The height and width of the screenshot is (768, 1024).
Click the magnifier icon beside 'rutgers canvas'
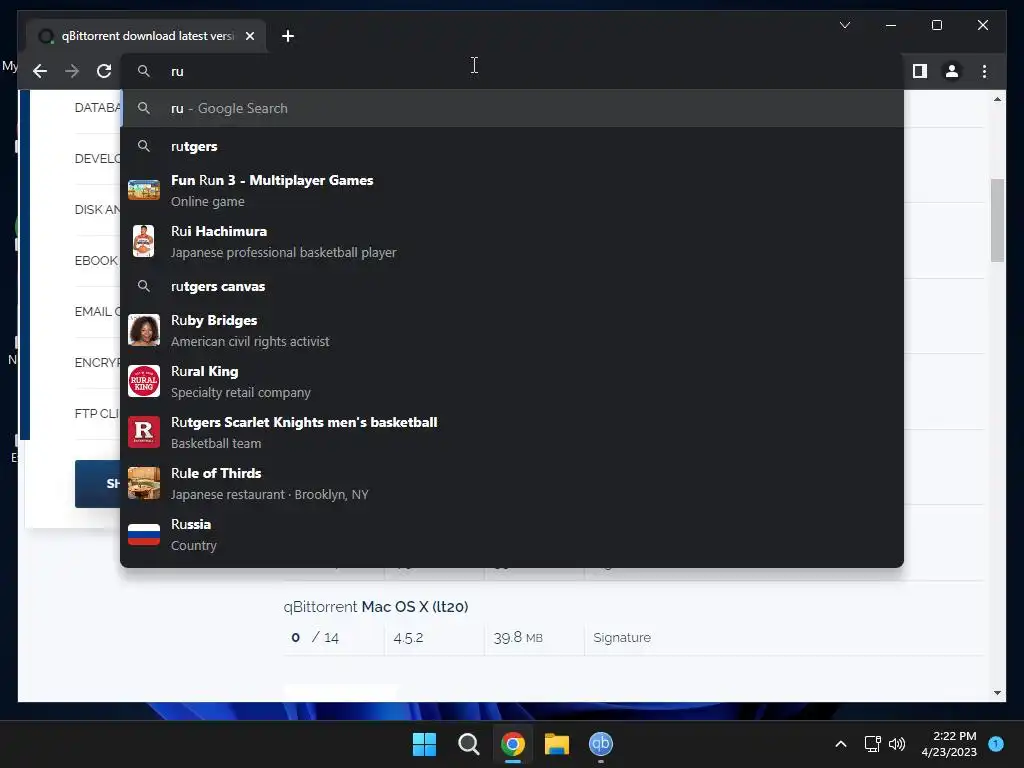(x=144, y=286)
